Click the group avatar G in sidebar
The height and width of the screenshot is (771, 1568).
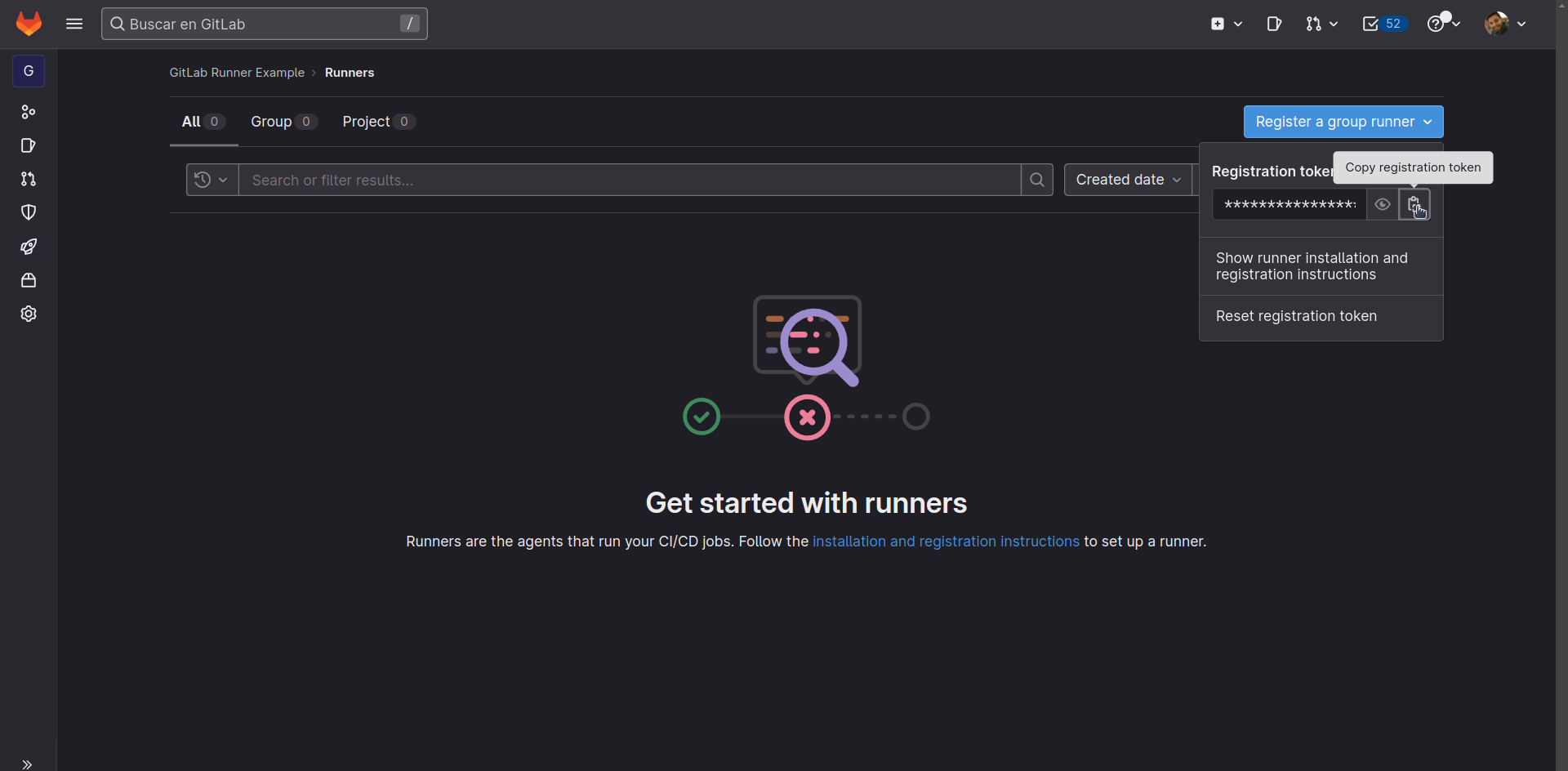coord(29,71)
